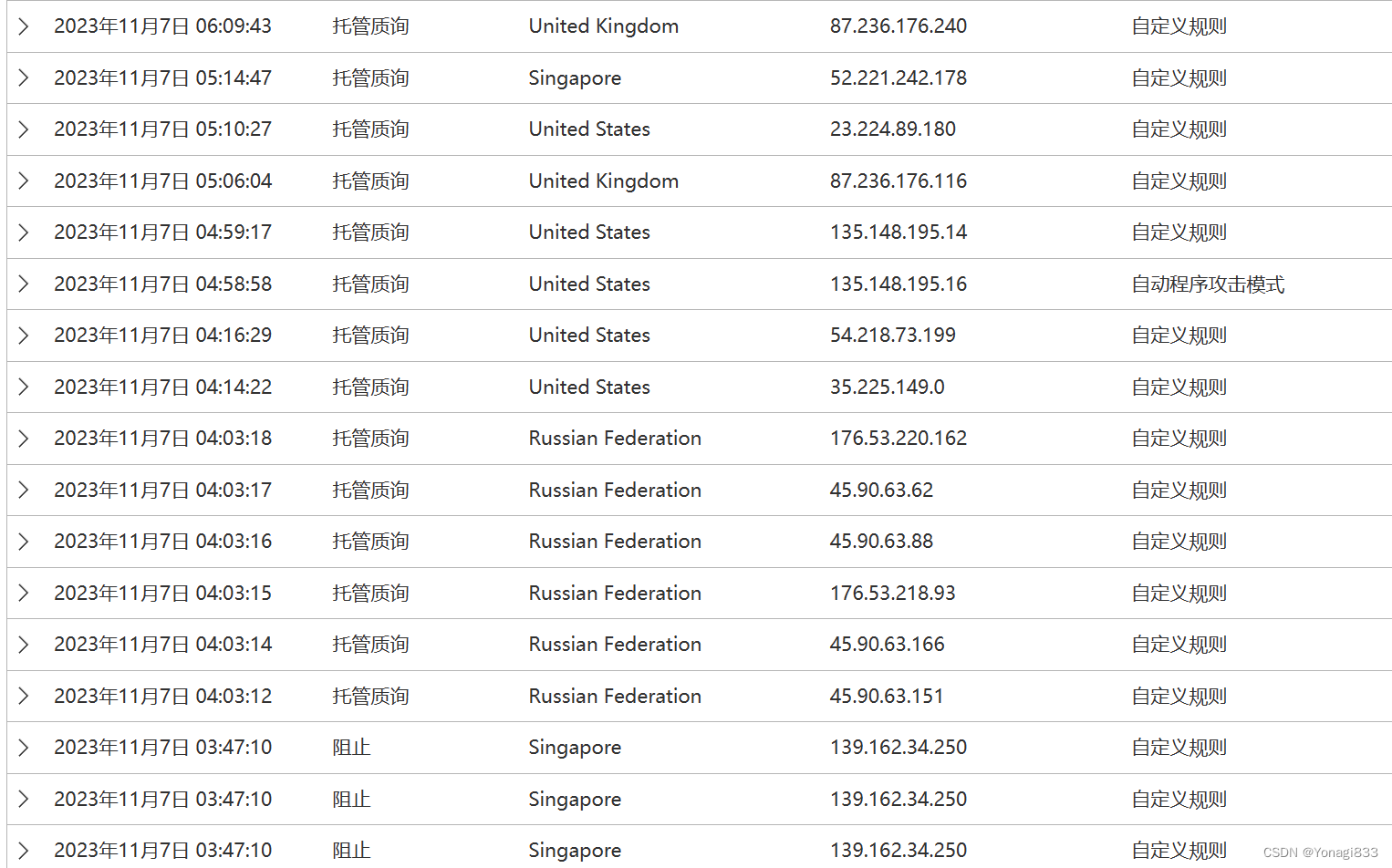
Task: Expand the 05:10:27 event row chevron
Action: pyautogui.click(x=24, y=129)
